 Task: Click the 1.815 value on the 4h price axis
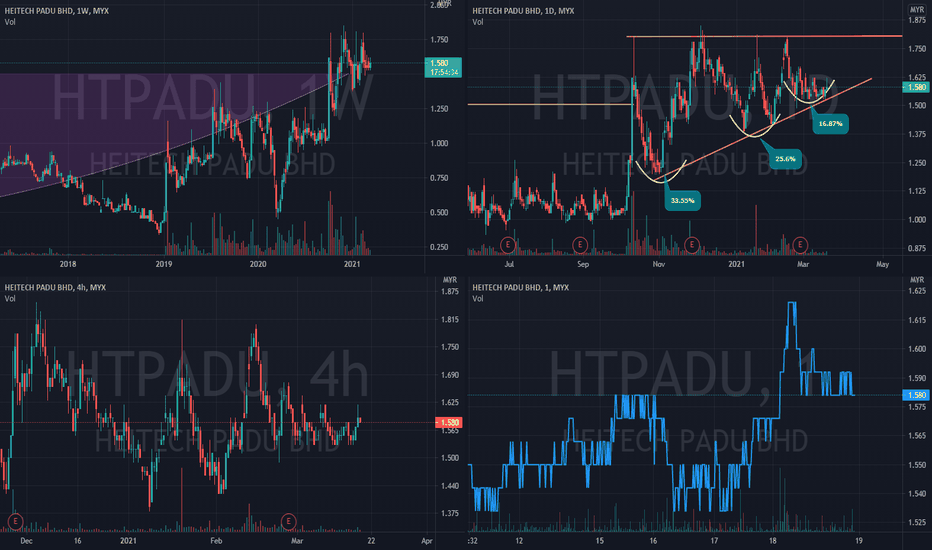(449, 320)
